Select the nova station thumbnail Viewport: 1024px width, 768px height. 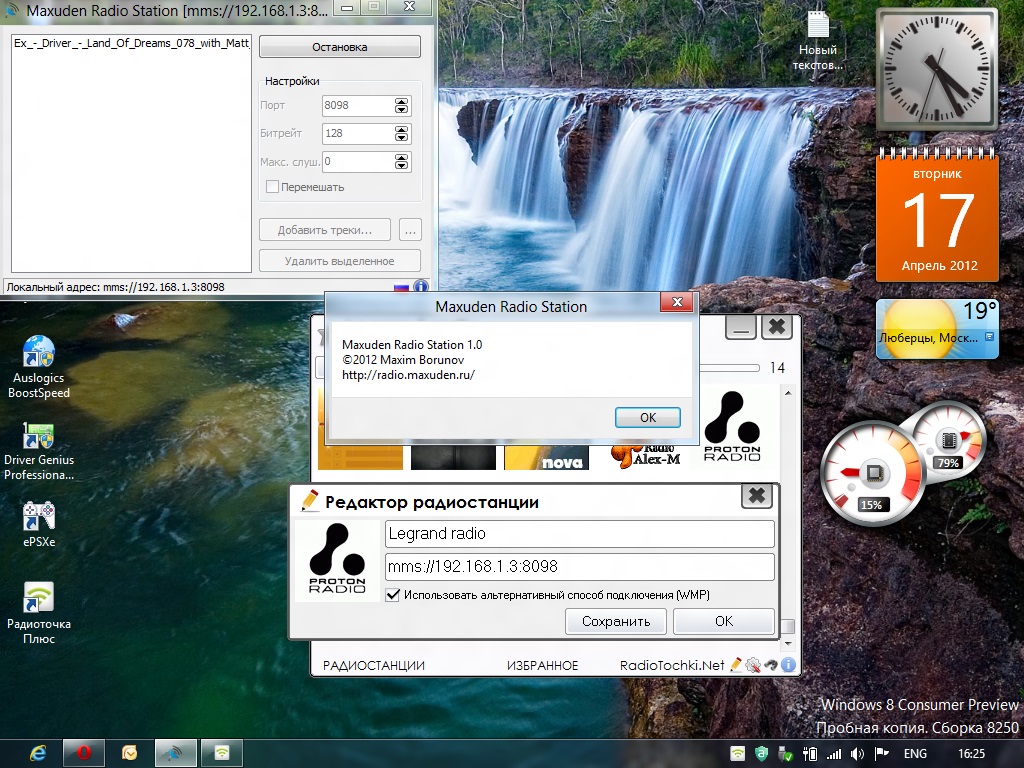(x=547, y=457)
